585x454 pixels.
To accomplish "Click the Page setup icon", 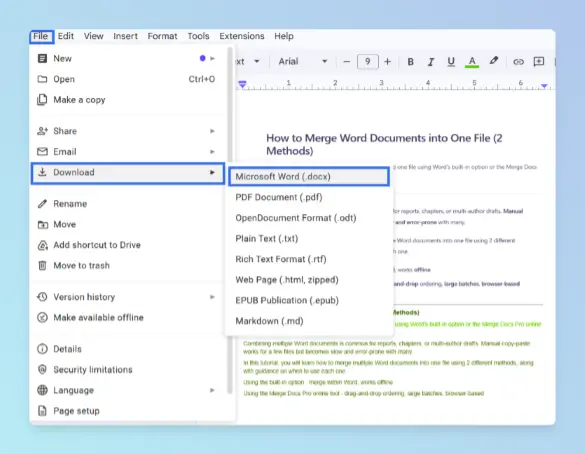I will point(42,411).
